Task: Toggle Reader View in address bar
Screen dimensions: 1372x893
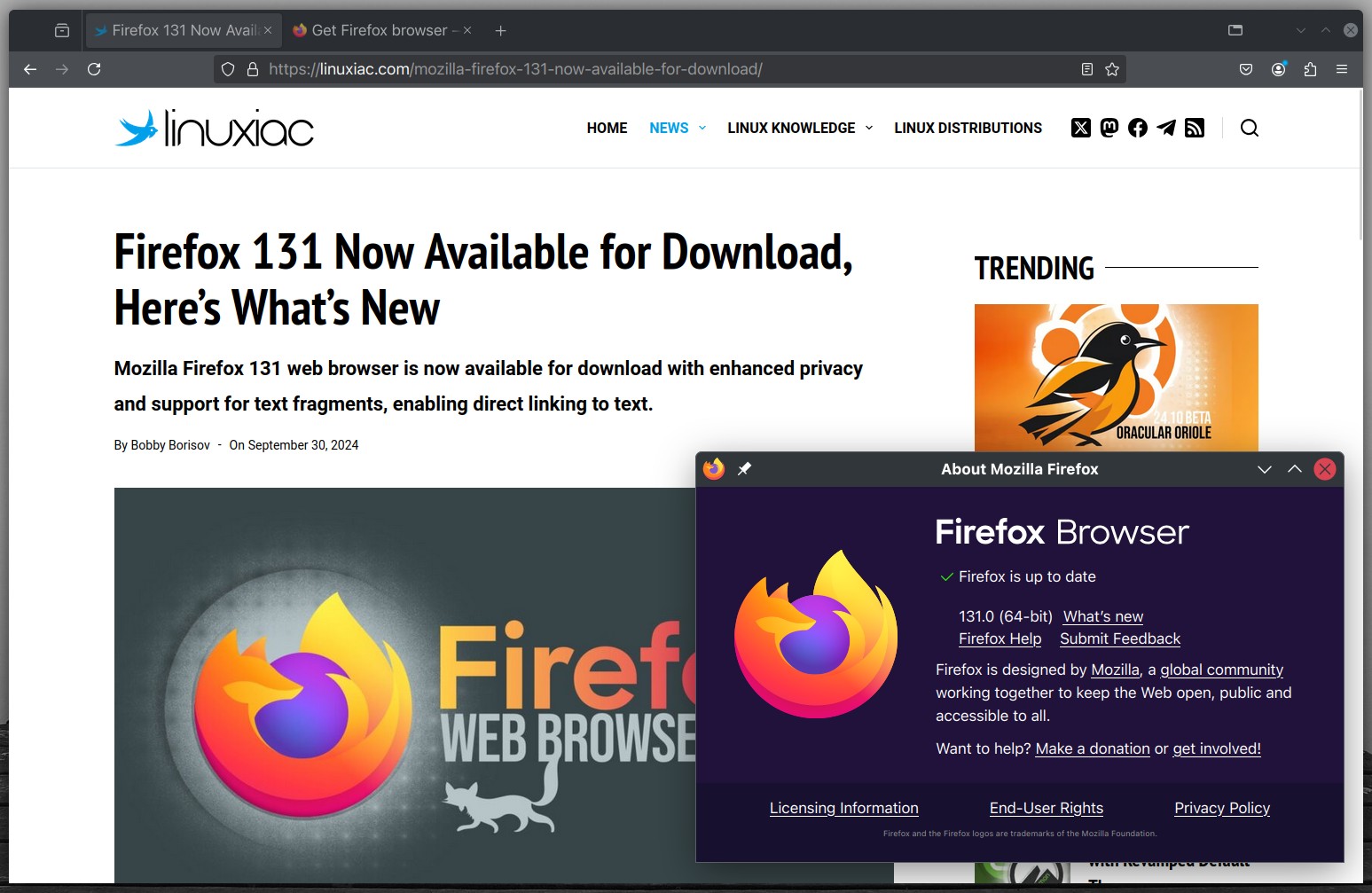Action: pos(1086,69)
